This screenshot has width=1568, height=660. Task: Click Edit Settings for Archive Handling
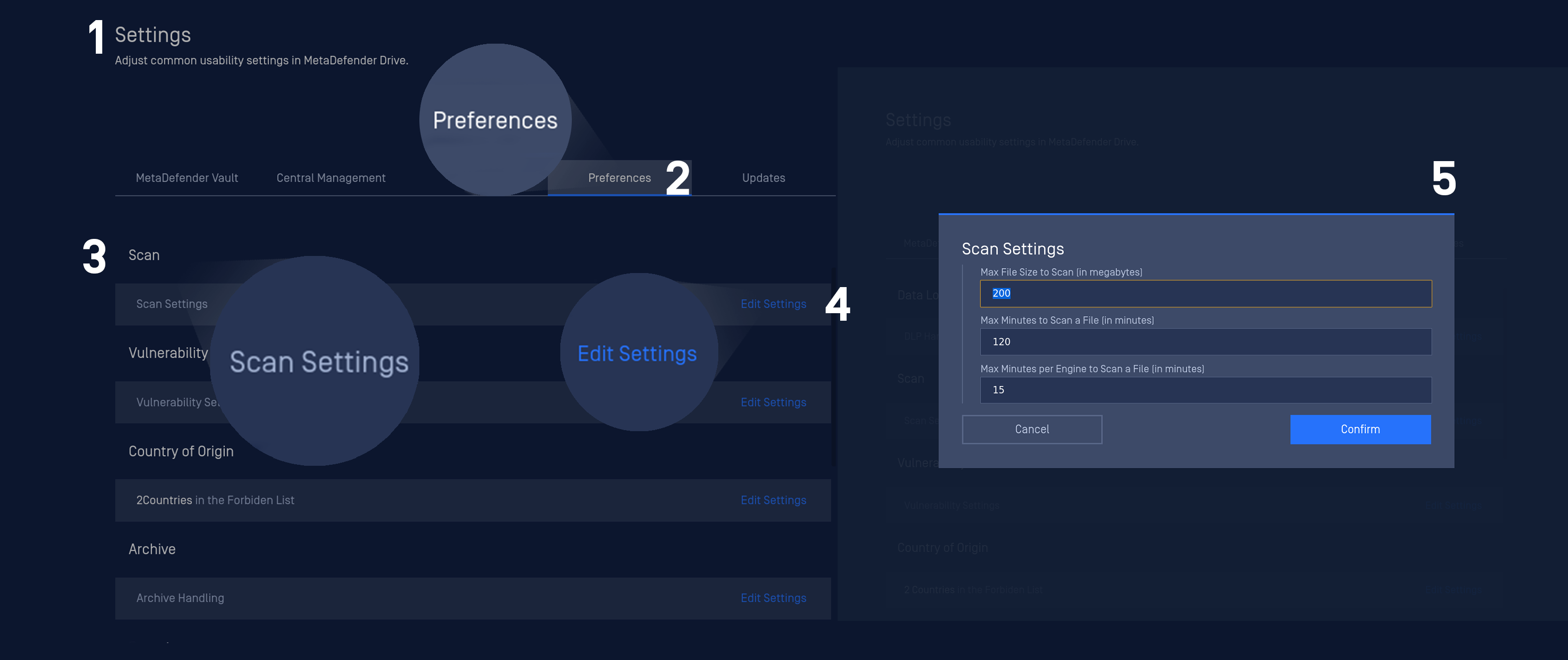pyautogui.click(x=773, y=598)
